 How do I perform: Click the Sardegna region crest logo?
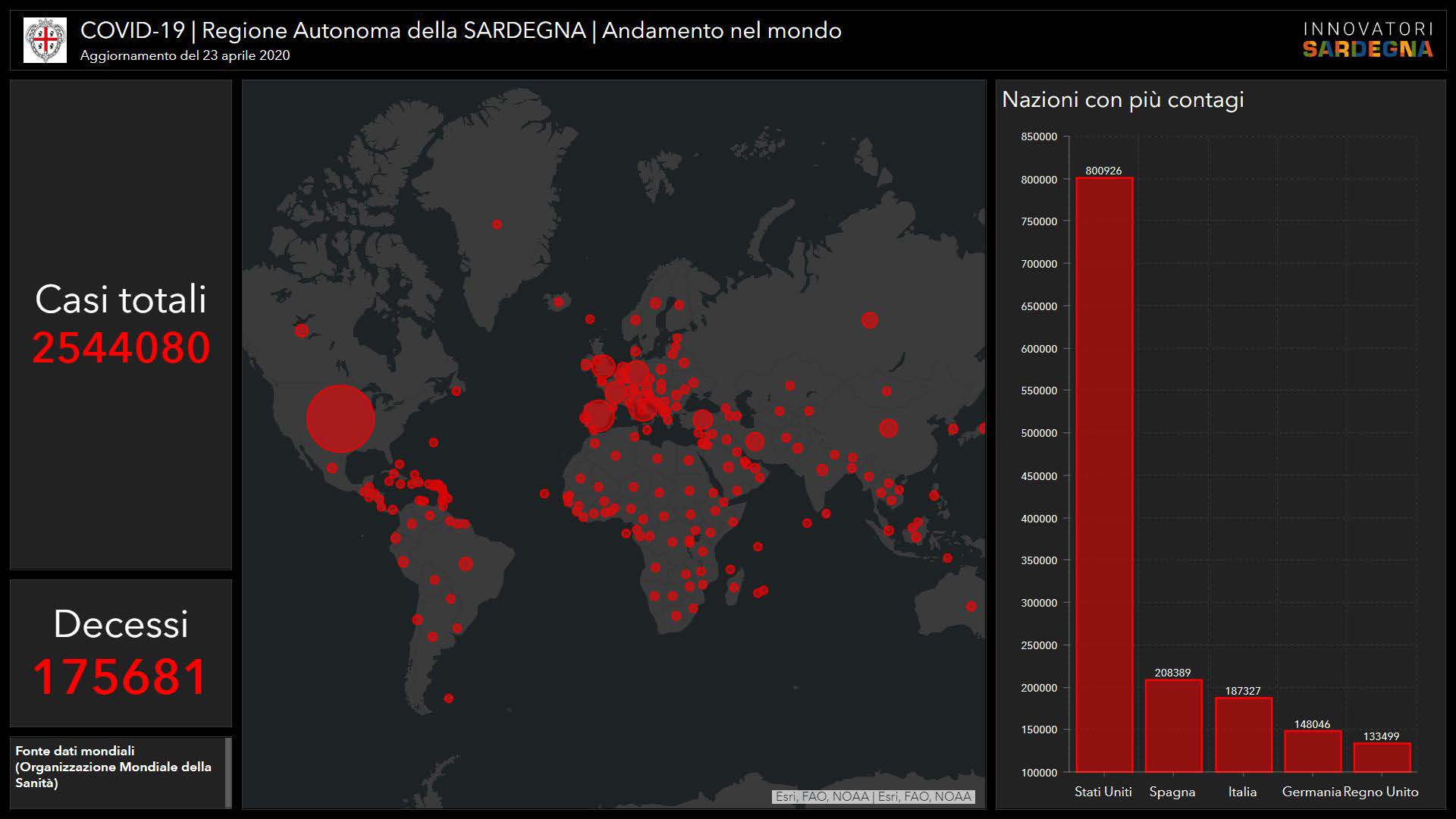point(45,40)
